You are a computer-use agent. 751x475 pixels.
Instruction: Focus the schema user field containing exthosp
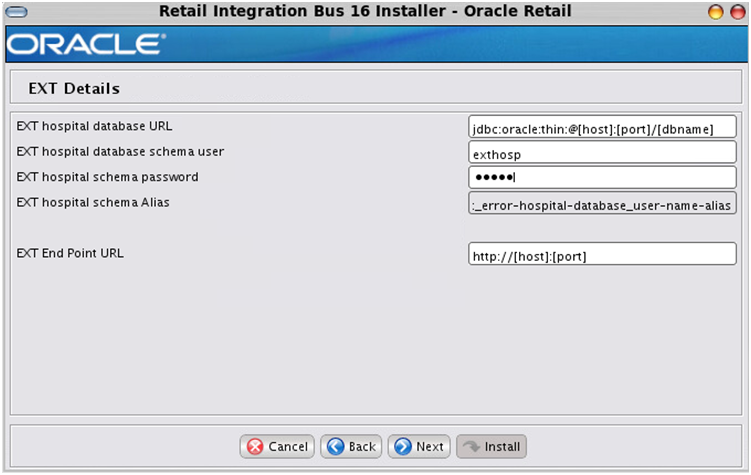(x=602, y=153)
